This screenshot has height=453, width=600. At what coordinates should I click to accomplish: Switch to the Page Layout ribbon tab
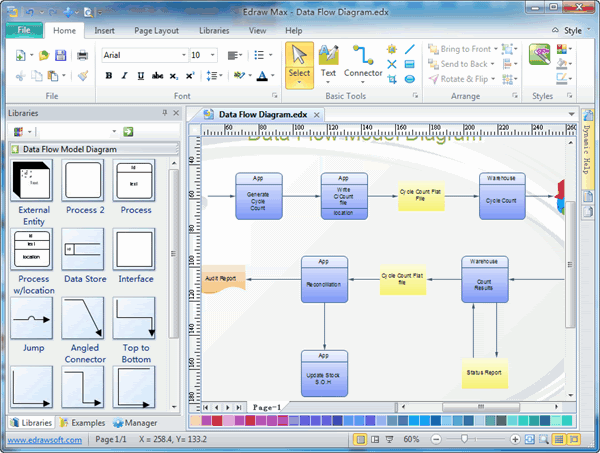coord(156,31)
